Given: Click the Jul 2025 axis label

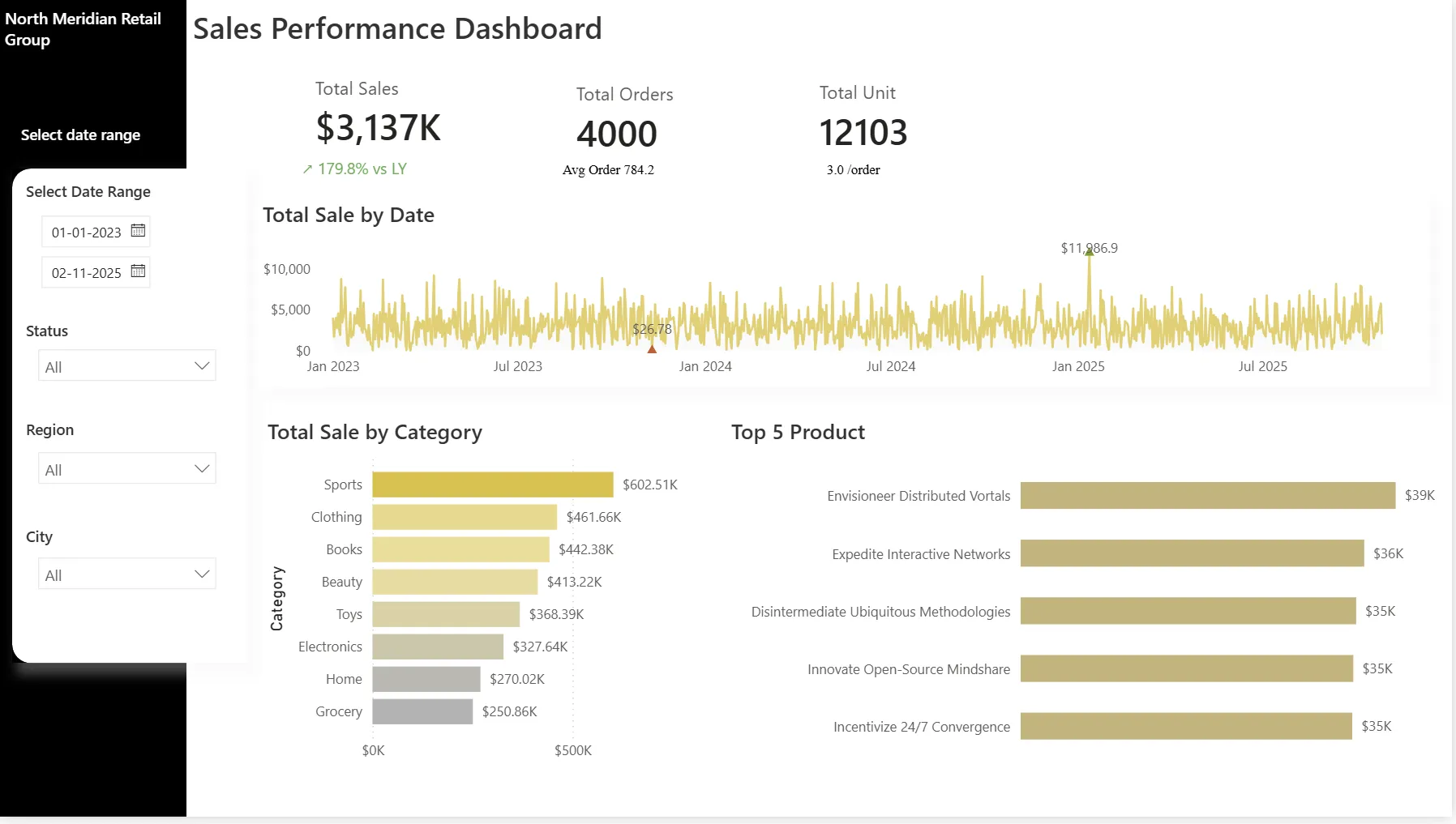Looking at the screenshot, I should (1262, 366).
